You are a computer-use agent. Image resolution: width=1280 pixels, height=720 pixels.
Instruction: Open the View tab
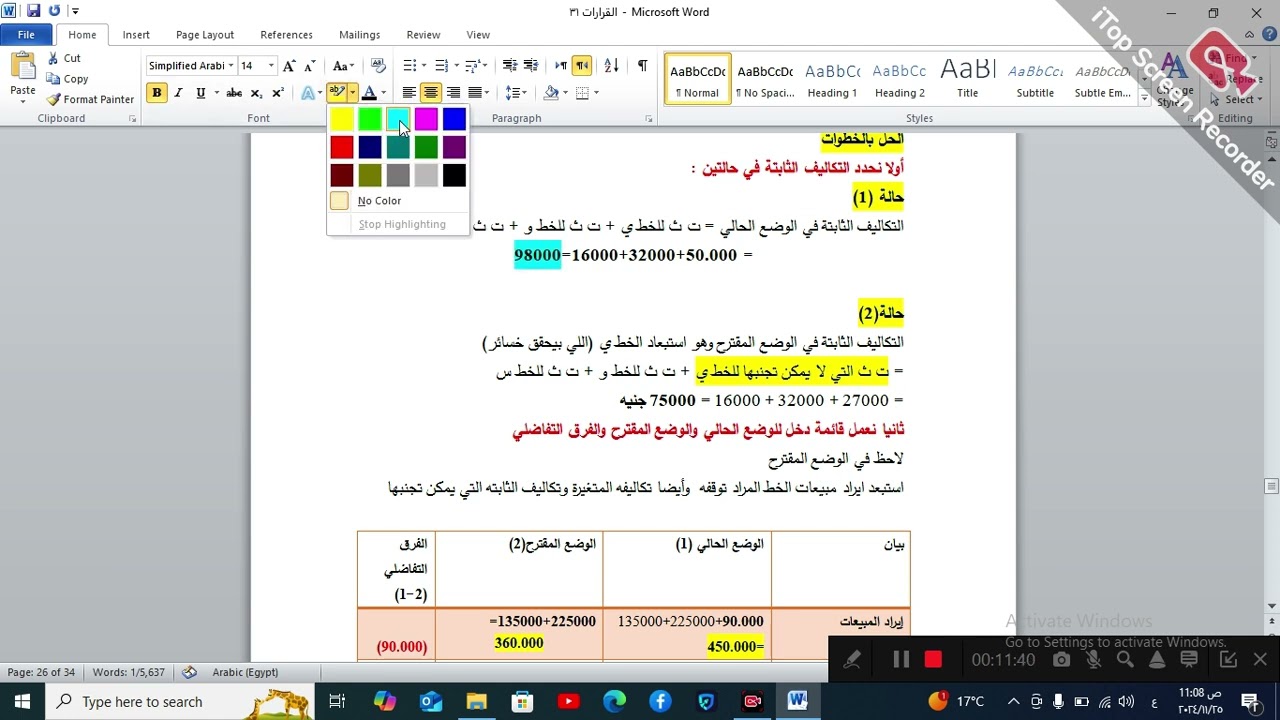(x=478, y=35)
